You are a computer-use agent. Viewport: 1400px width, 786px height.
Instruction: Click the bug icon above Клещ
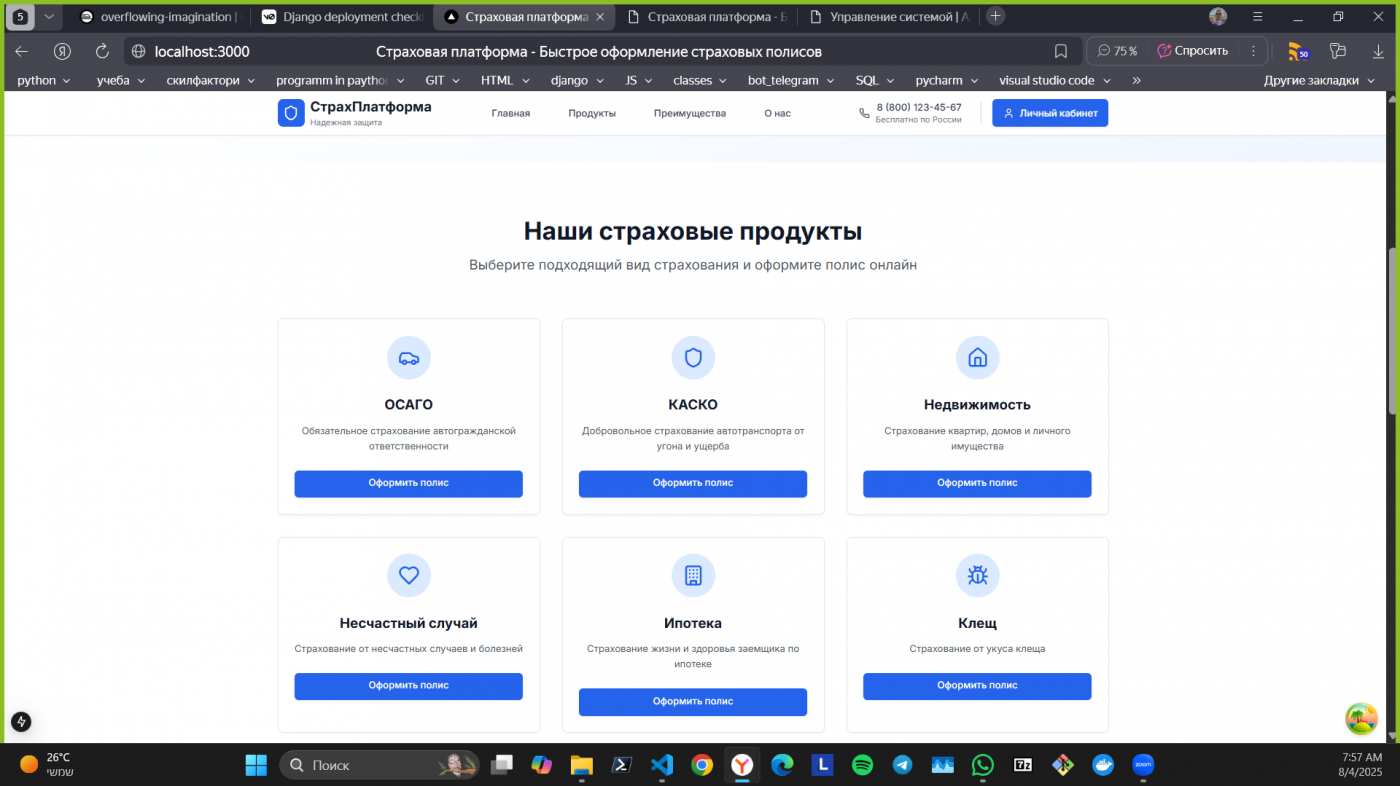tap(978, 575)
